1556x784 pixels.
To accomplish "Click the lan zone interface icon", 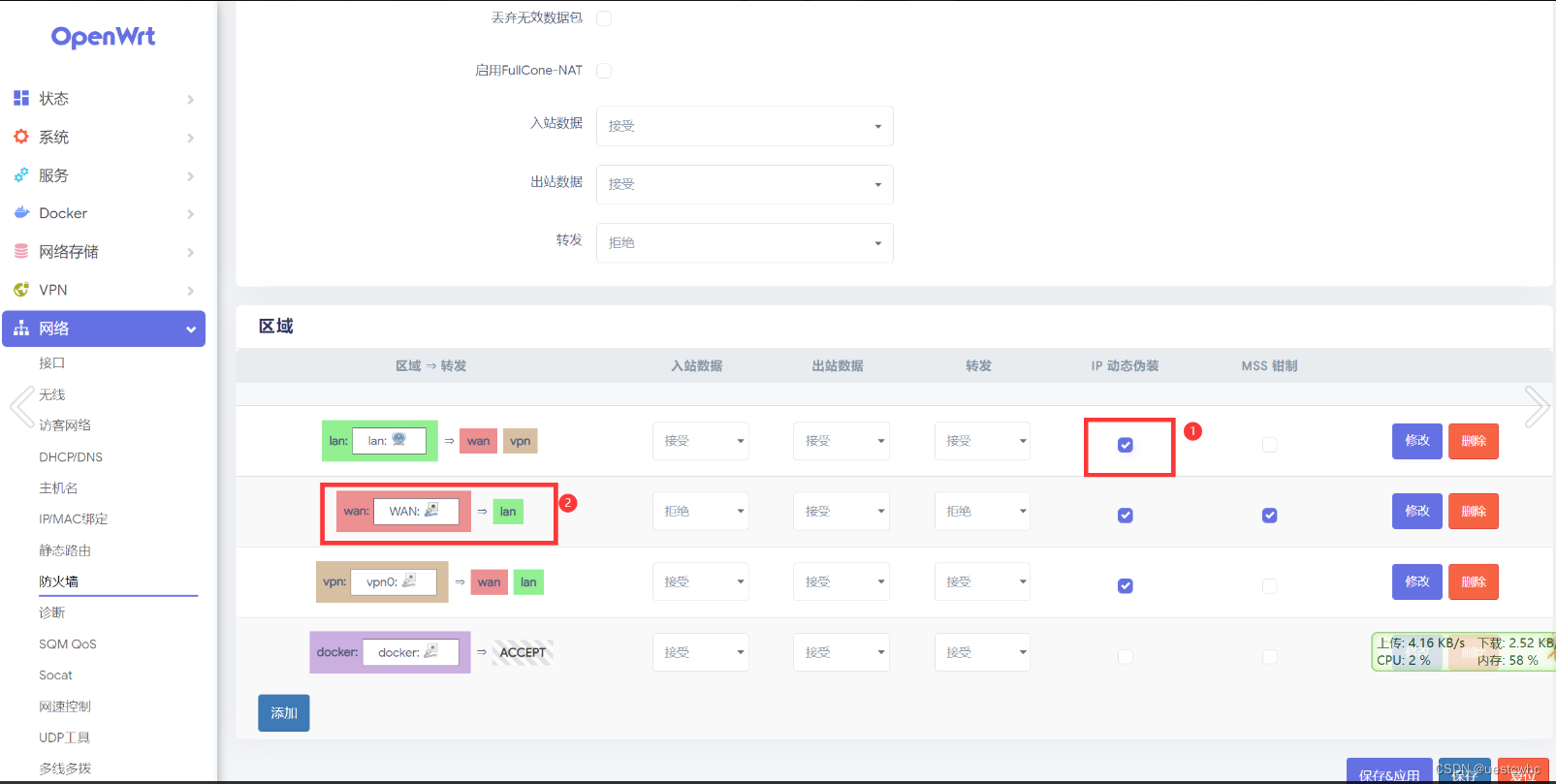I will click(398, 440).
